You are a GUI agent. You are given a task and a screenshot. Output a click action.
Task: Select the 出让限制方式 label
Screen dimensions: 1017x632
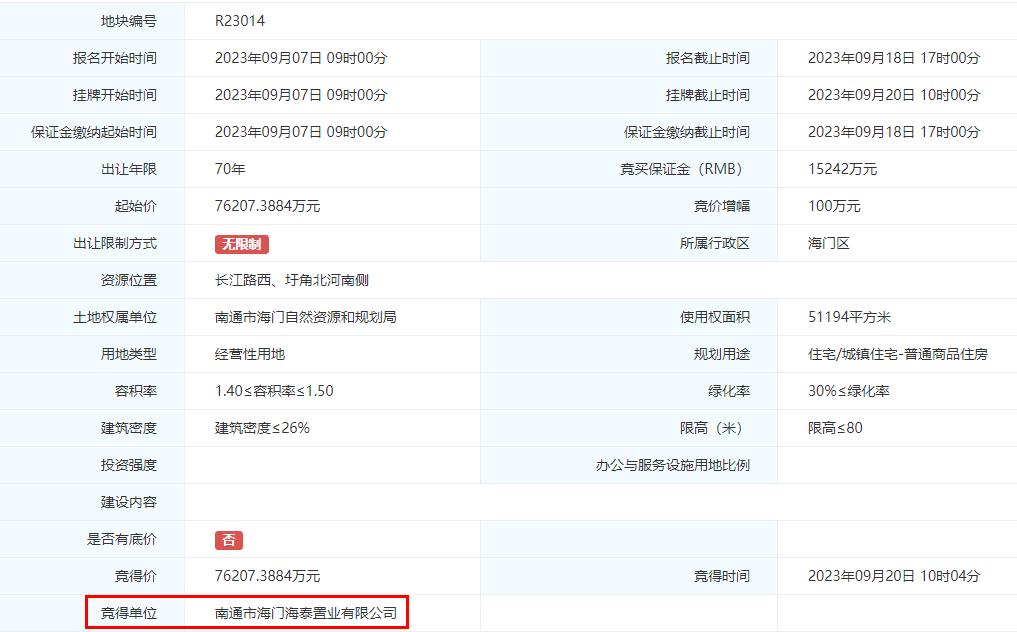(115, 243)
